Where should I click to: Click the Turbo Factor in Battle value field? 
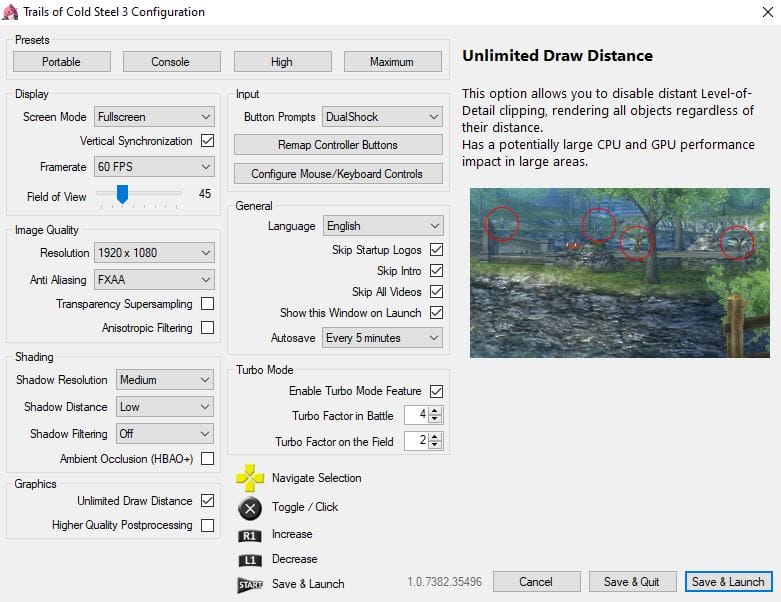417,414
